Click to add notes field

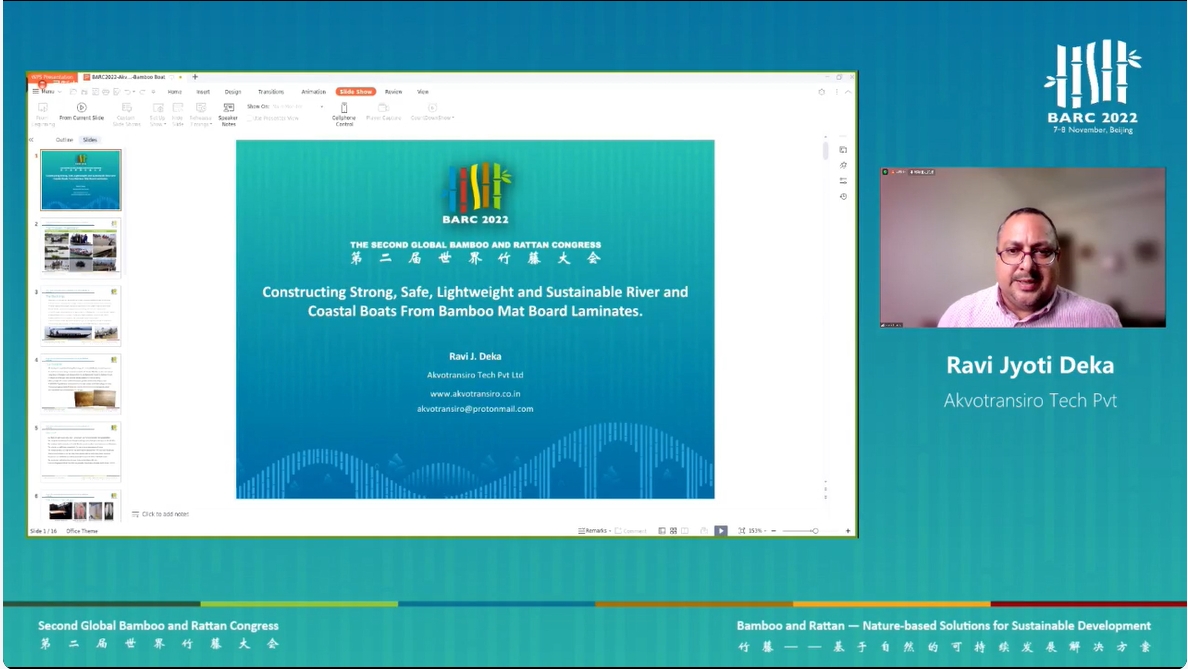click(164, 514)
